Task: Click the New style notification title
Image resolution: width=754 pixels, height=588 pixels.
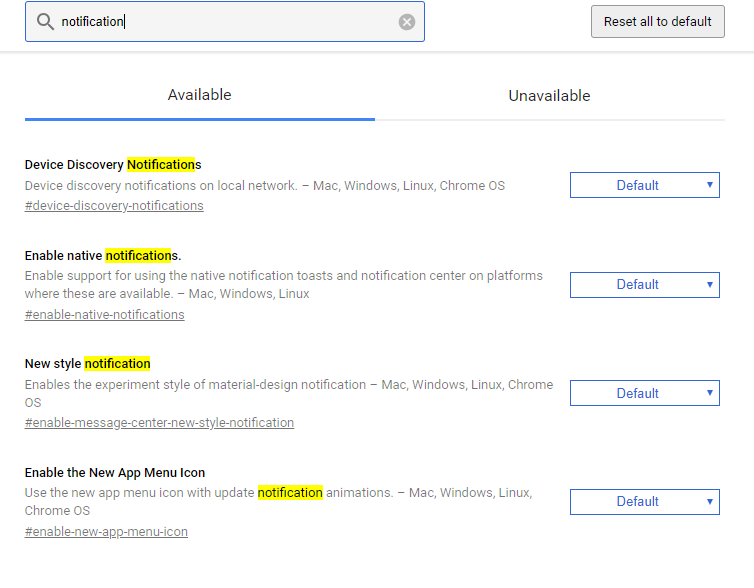Action: [88, 363]
